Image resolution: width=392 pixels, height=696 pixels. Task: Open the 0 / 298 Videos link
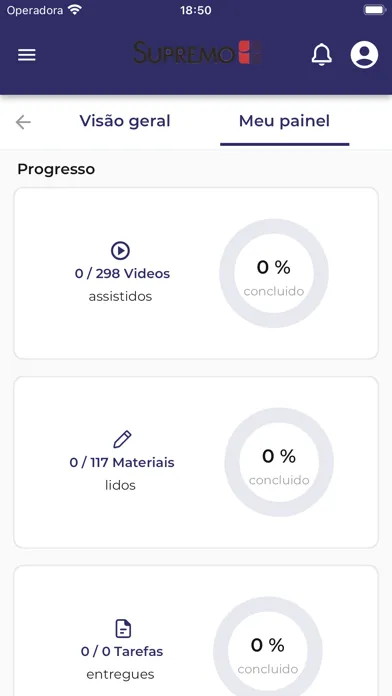coord(122,273)
